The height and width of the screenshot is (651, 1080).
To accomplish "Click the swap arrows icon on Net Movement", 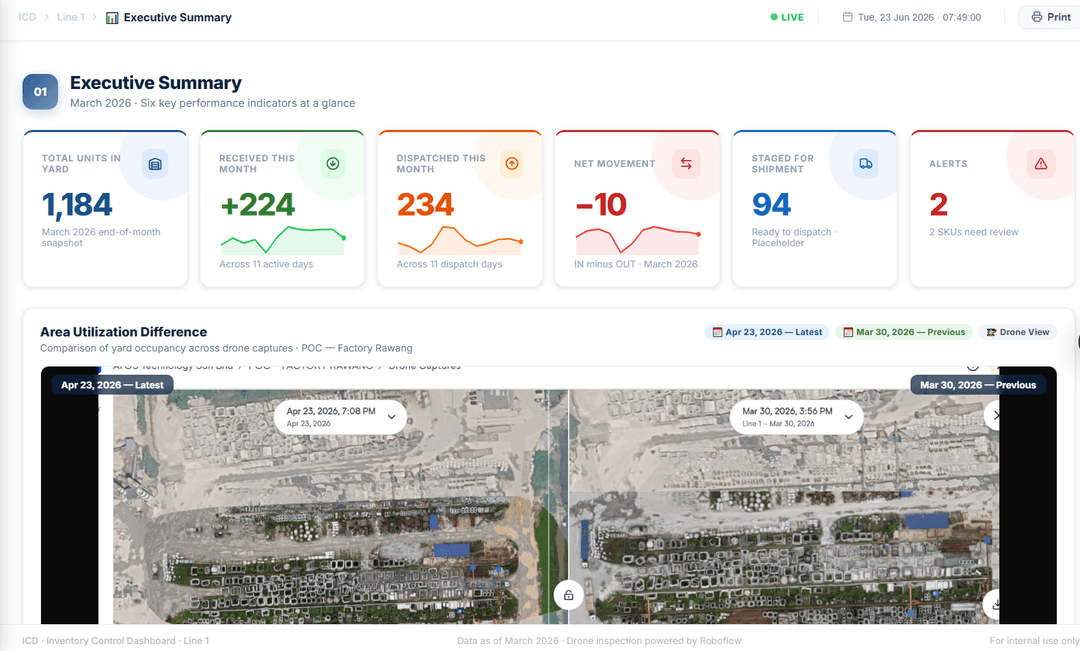I will [686, 164].
